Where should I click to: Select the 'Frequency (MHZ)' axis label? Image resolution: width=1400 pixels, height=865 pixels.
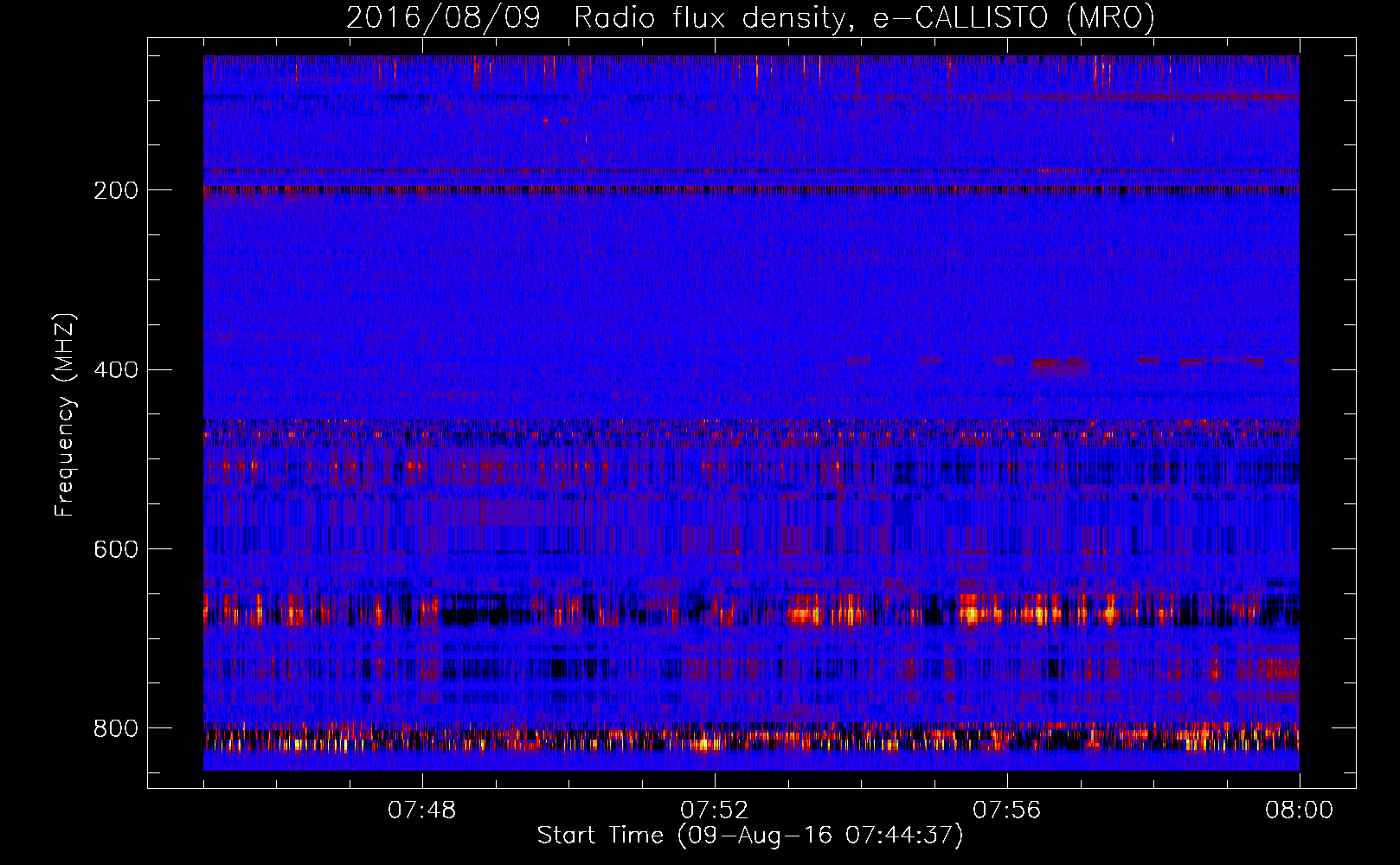pos(65,415)
